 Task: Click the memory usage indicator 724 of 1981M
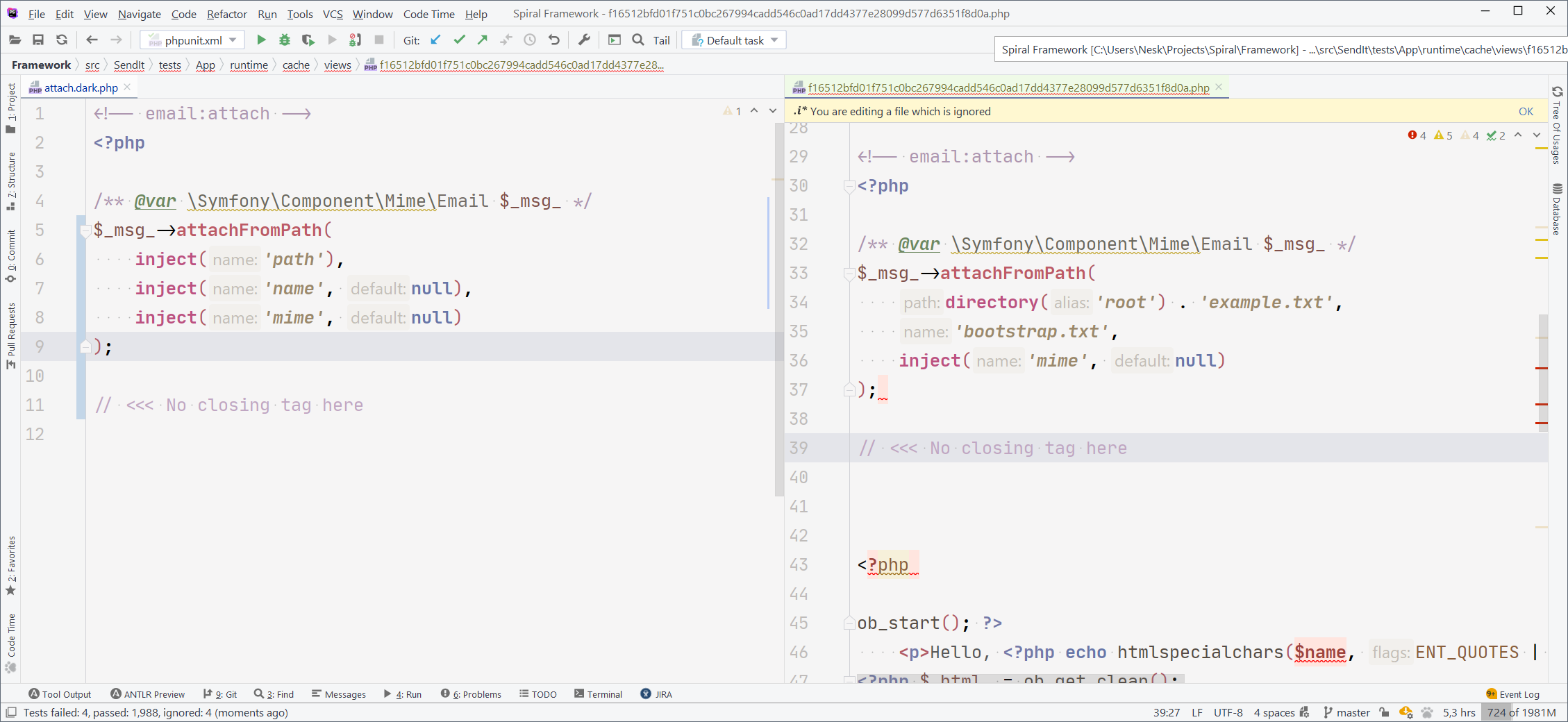pyautogui.click(x=1521, y=712)
